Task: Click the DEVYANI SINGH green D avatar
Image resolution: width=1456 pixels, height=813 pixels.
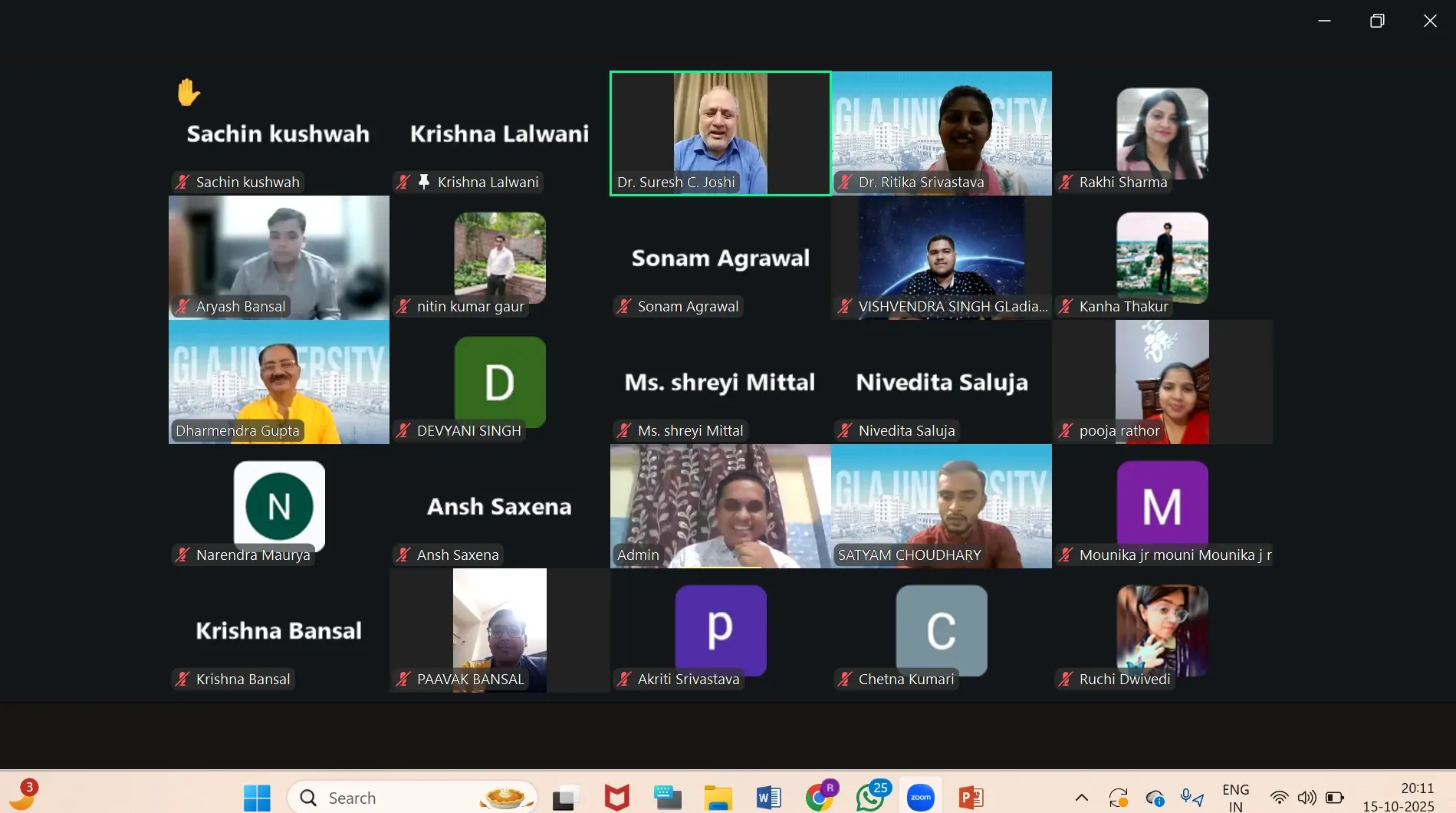Action: [500, 381]
